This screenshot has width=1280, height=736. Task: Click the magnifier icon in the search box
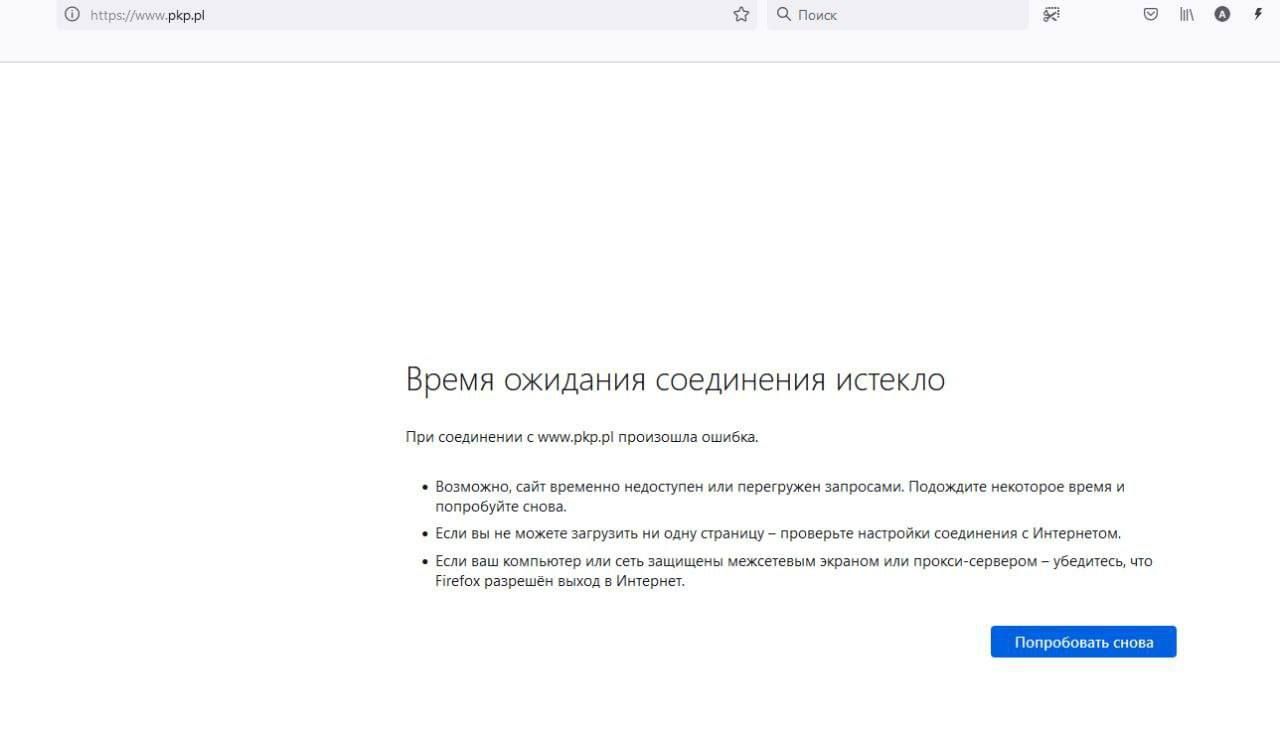click(784, 14)
